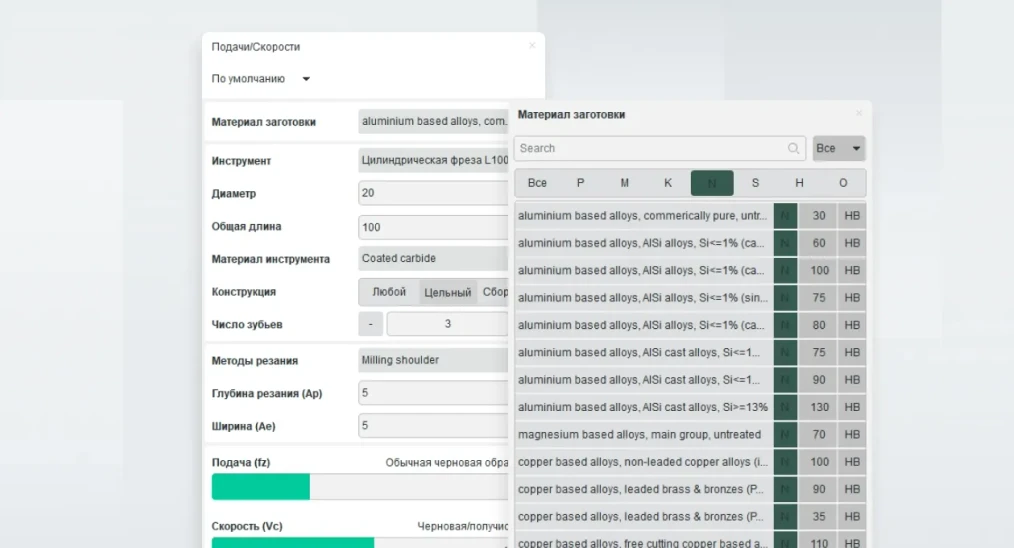Screen dimensions: 1014x548
Task: Click the Глубина резания (Ap) field
Action: 433,393
